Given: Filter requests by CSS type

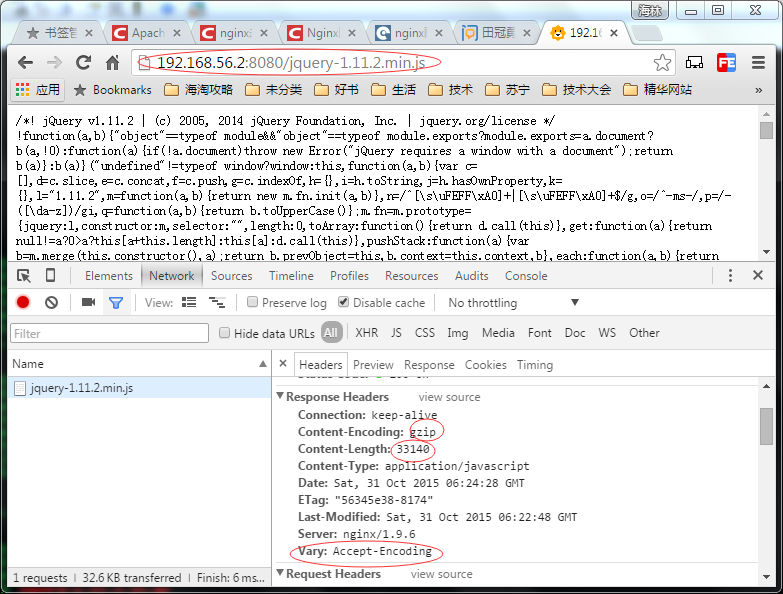Looking at the screenshot, I should tap(425, 333).
